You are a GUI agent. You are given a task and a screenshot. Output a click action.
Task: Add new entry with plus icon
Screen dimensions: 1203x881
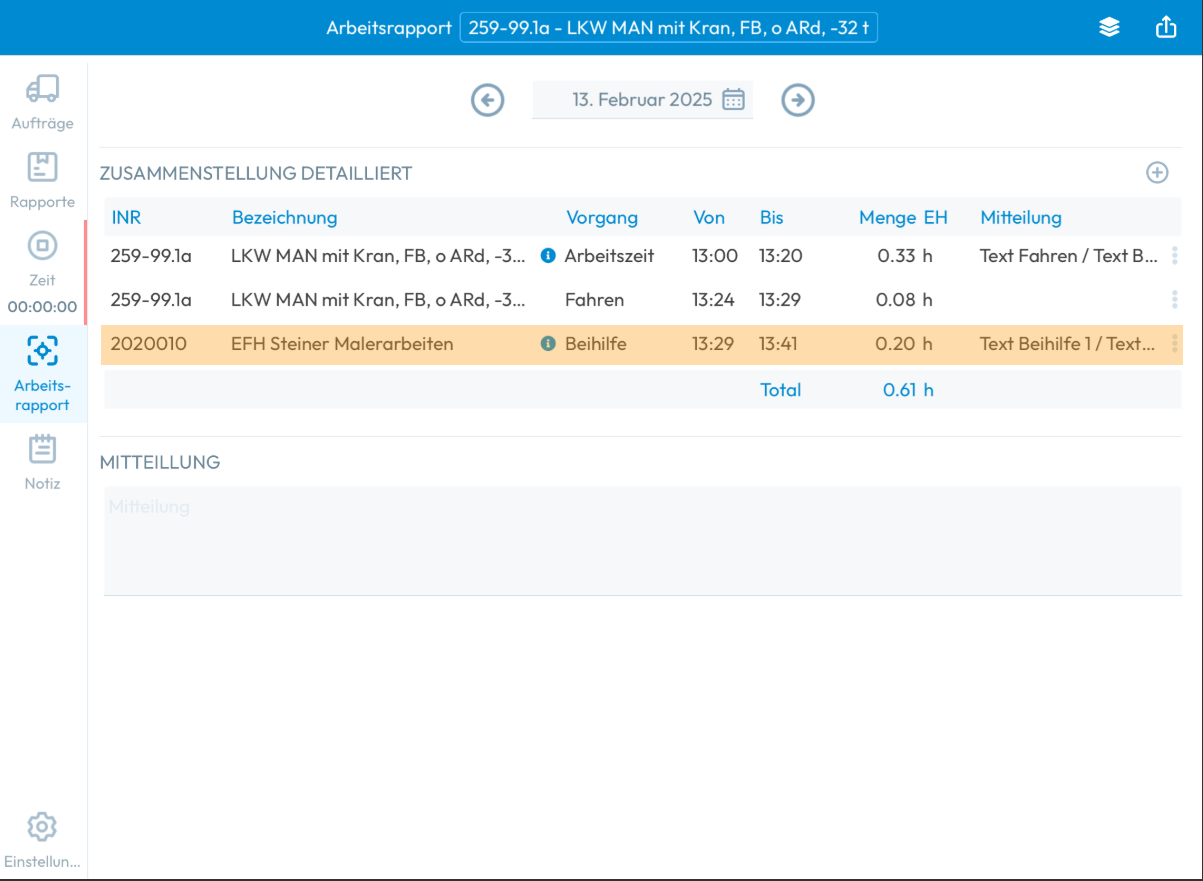click(x=1157, y=173)
